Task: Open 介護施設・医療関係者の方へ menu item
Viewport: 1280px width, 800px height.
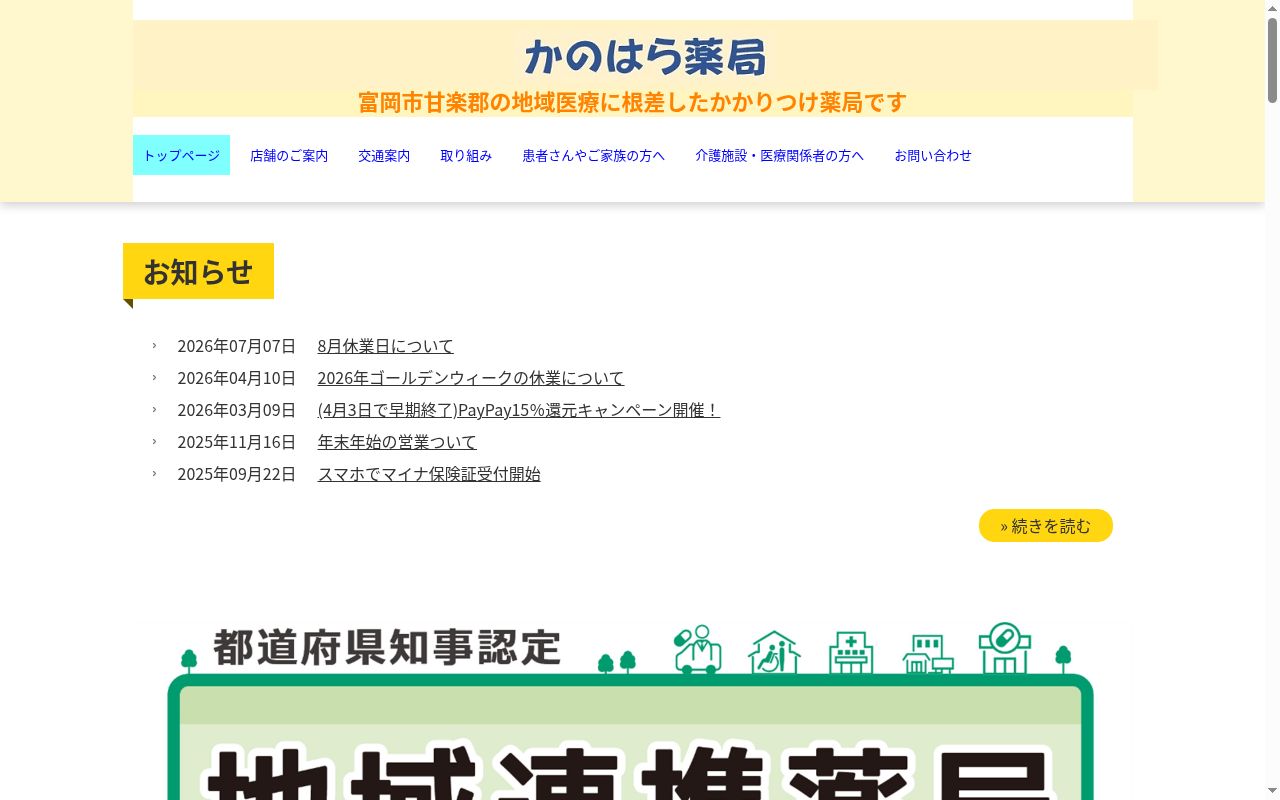Action: point(779,155)
